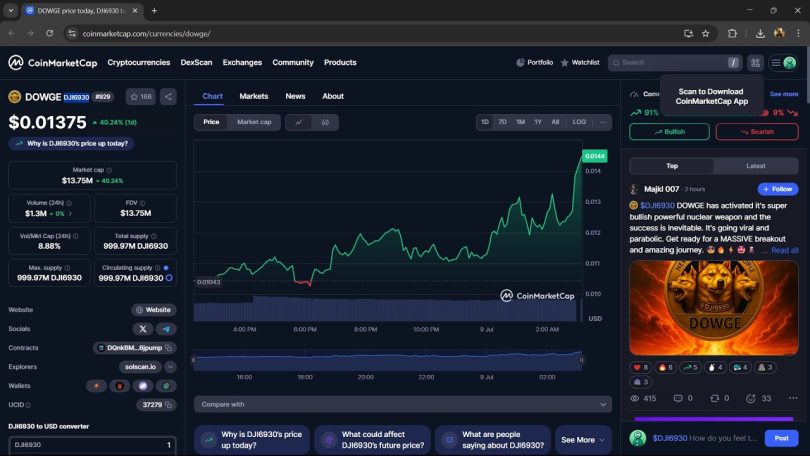Viewport: 810px width, 456px height.
Task: Open Community navigation menu
Action: click(293, 62)
